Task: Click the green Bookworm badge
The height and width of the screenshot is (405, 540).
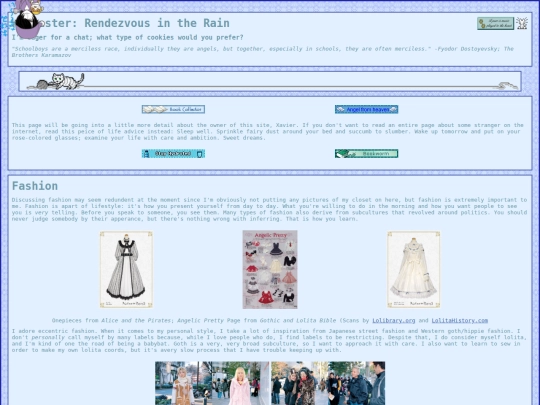Action: tap(366, 154)
